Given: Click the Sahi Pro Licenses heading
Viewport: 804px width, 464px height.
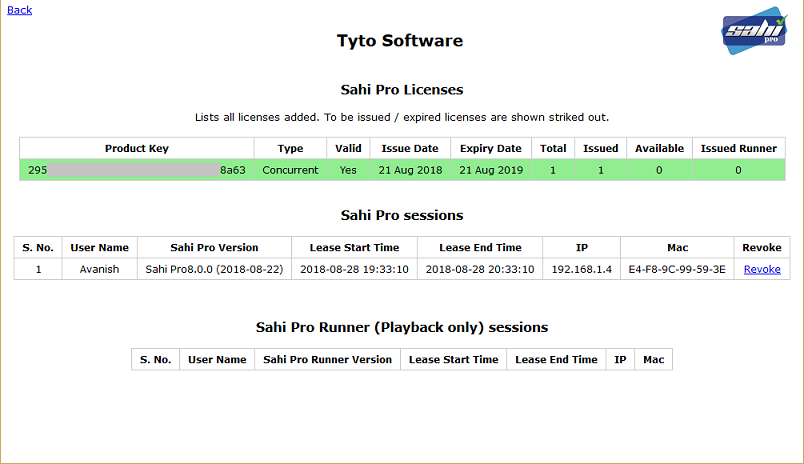Looking at the screenshot, I should [x=401, y=90].
